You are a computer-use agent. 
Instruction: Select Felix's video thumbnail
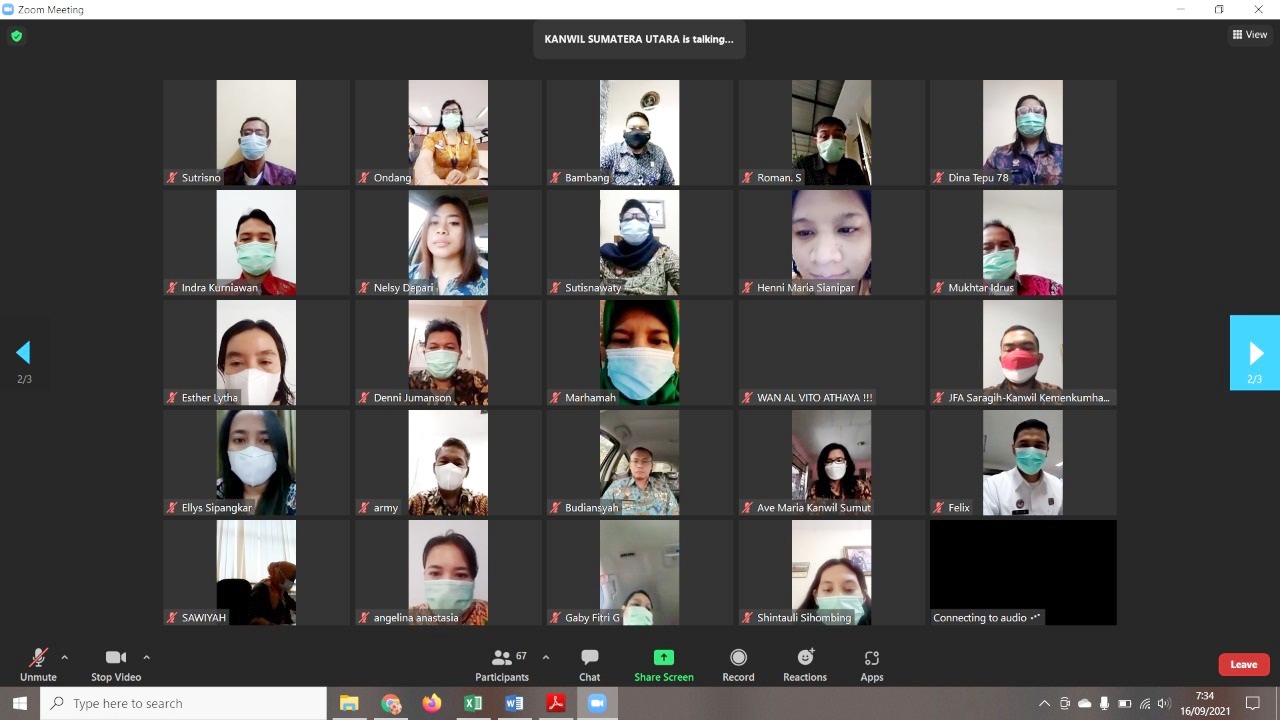(x=1022, y=462)
